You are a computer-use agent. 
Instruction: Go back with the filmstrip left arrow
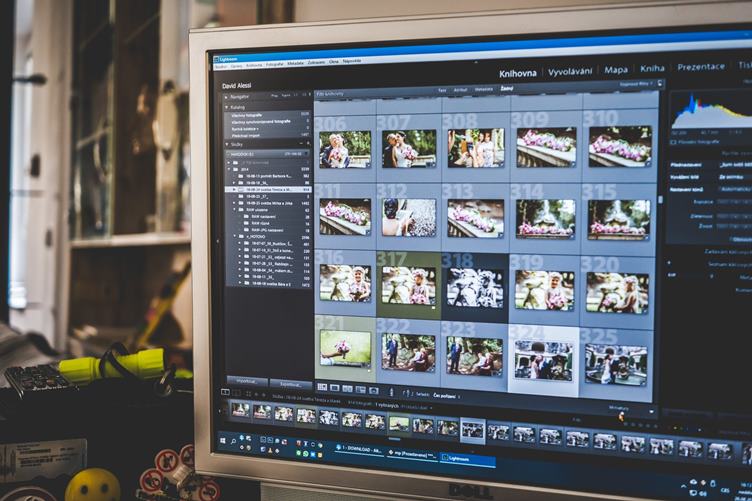256,394
